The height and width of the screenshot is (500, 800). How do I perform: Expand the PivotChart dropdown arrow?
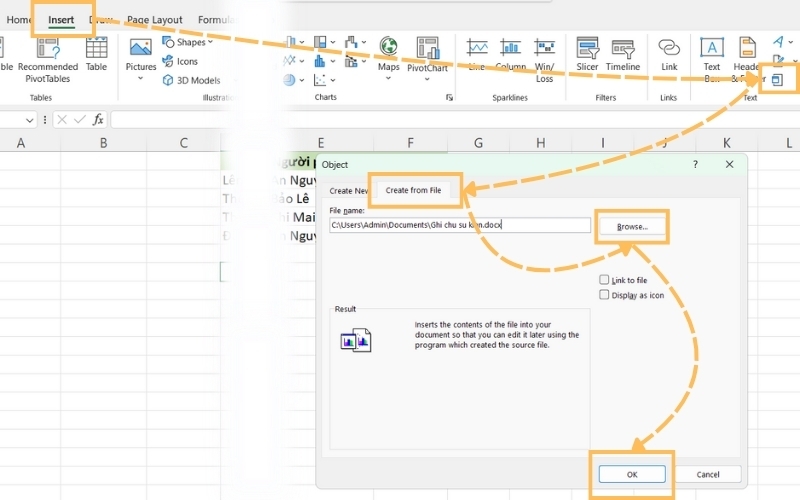pyautogui.click(x=427, y=79)
